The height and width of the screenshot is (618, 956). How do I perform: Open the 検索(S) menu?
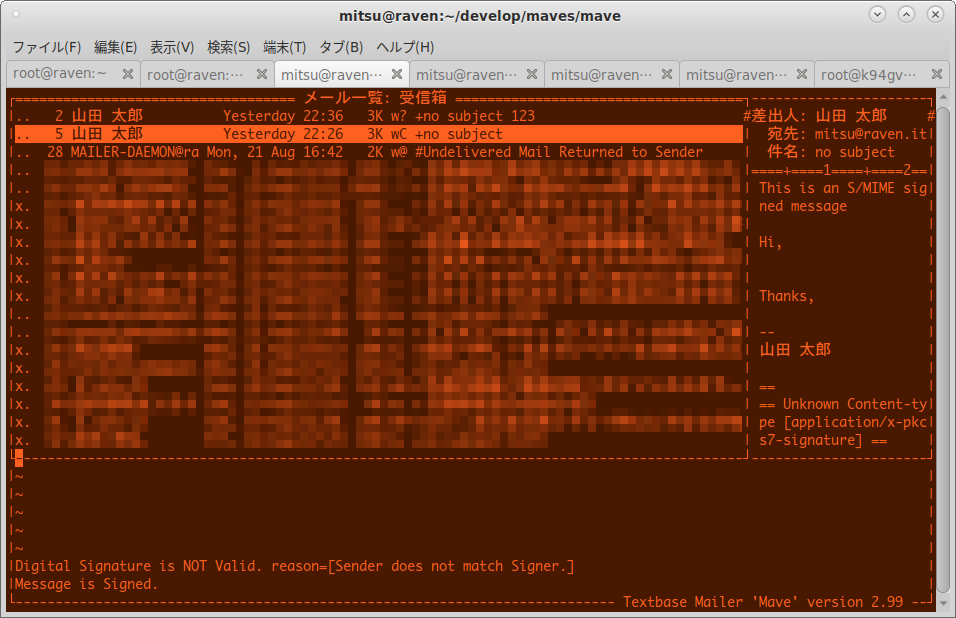pos(228,47)
